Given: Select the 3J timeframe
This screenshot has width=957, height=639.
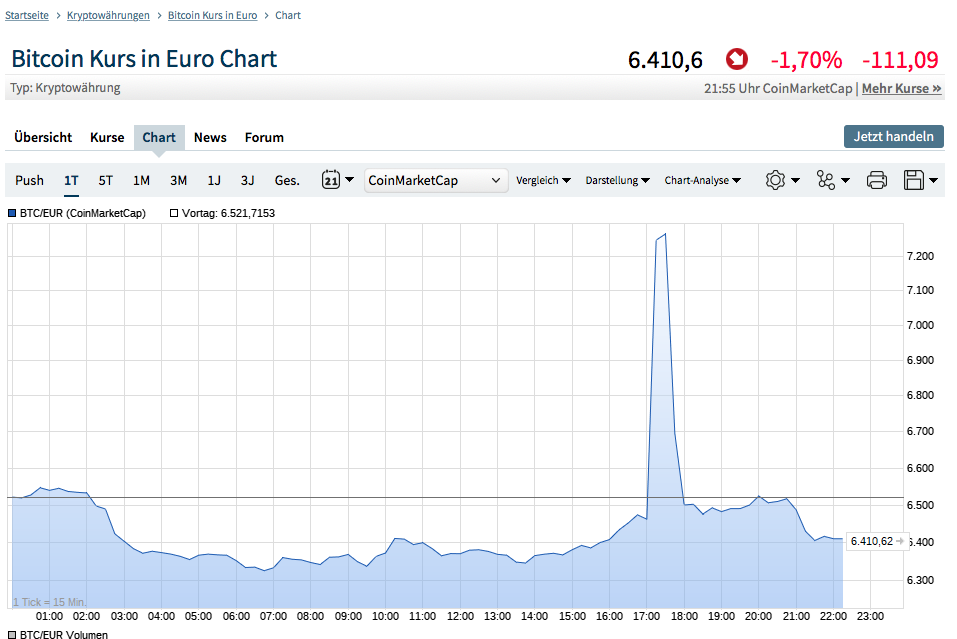Looking at the screenshot, I should 247,181.
